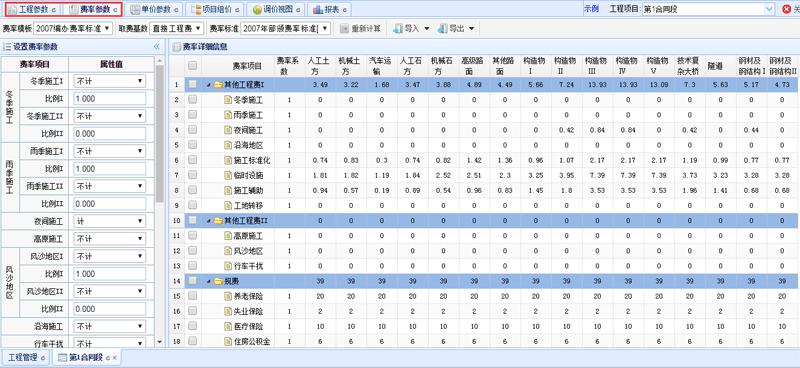Check the 规费 row checkbox
Image resolution: width=800 pixels, height=368 pixels.
[192, 281]
